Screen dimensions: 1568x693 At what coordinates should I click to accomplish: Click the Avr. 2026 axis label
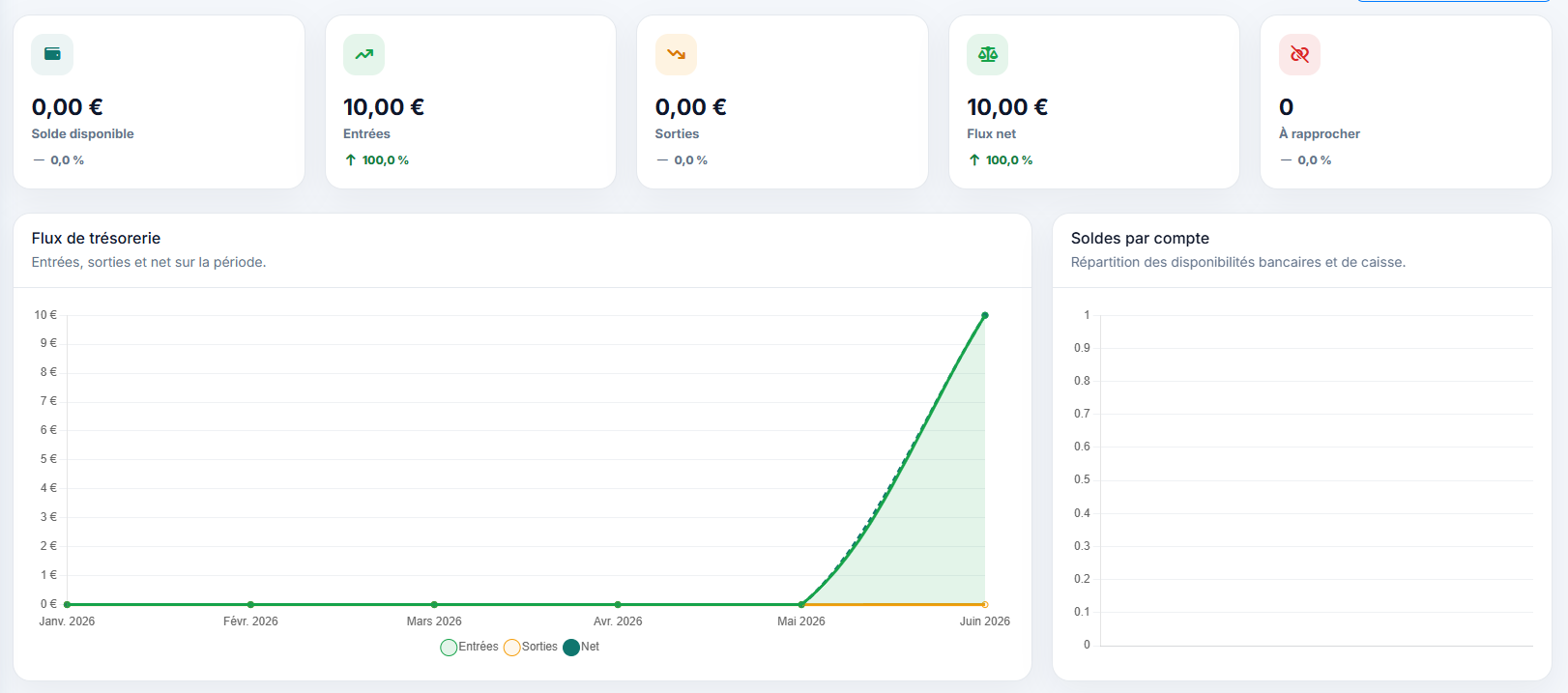click(x=618, y=621)
